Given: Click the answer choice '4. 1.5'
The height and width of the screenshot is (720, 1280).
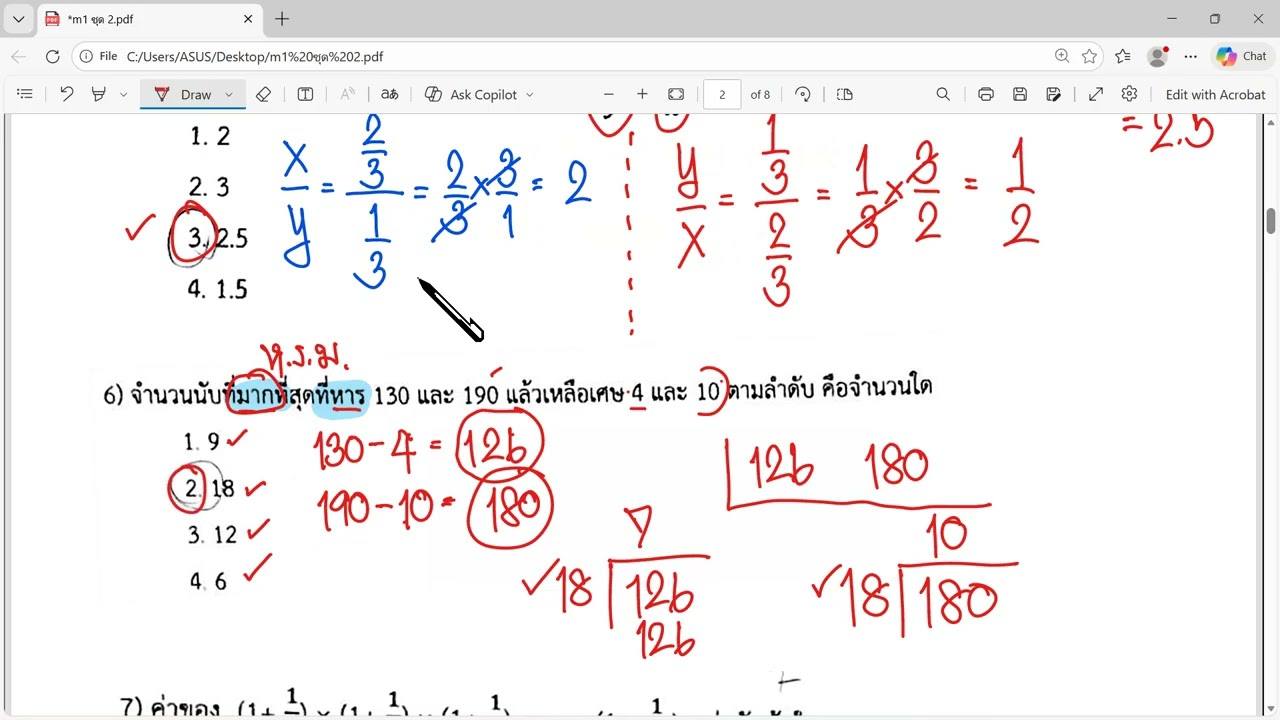Looking at the screenshot, I should 217,289.
